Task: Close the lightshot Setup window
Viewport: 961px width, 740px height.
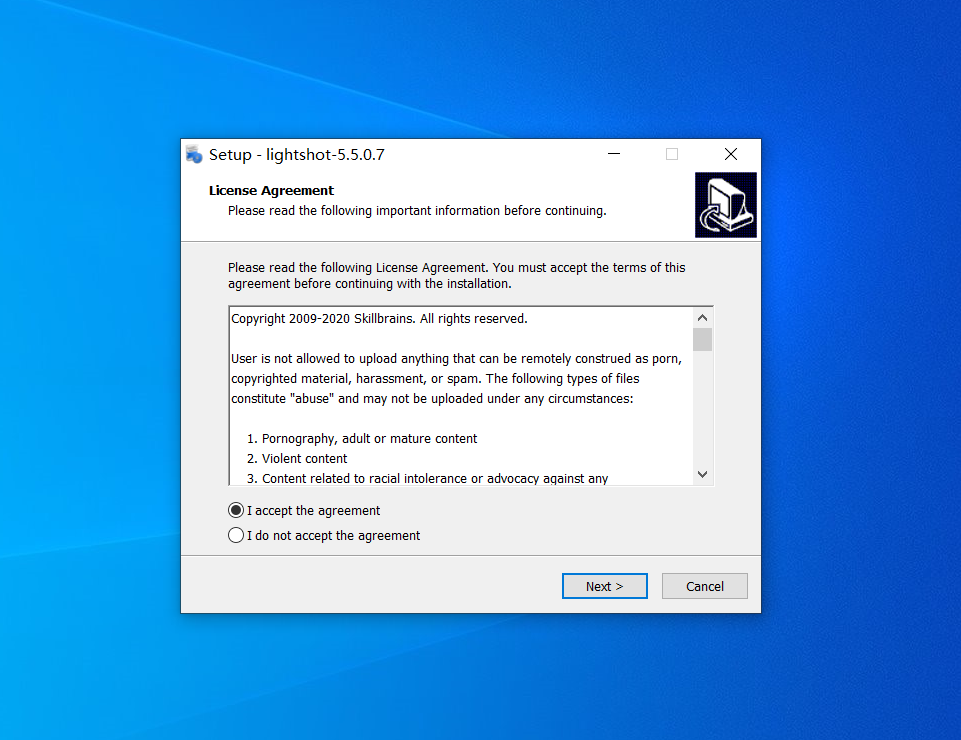Action: pos(731,154)
